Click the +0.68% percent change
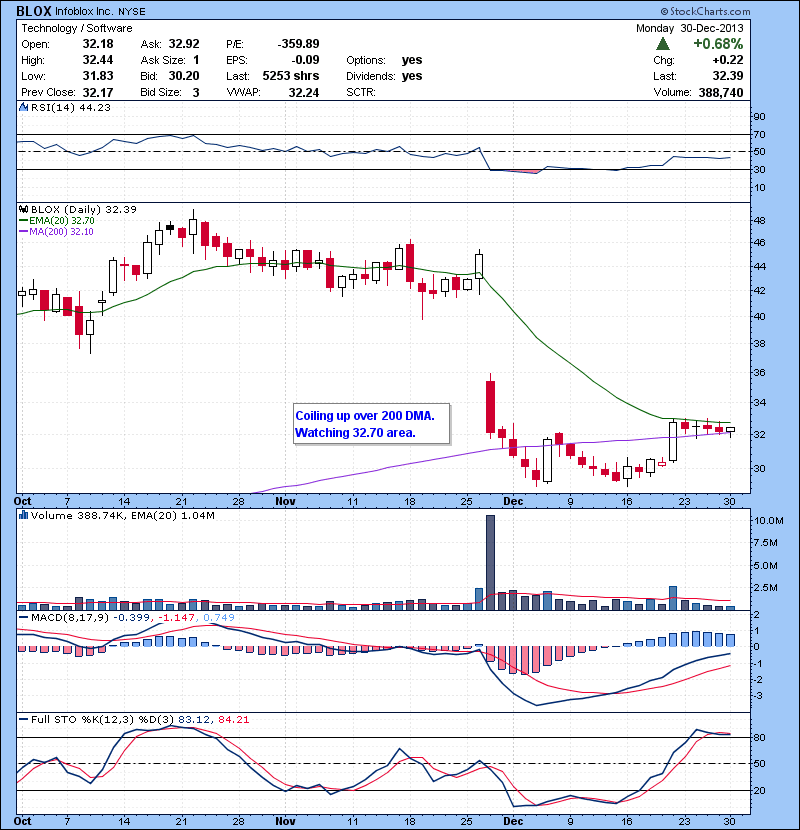Image resolution: width=800 pixels, height=830 pixels. [718, 44]
